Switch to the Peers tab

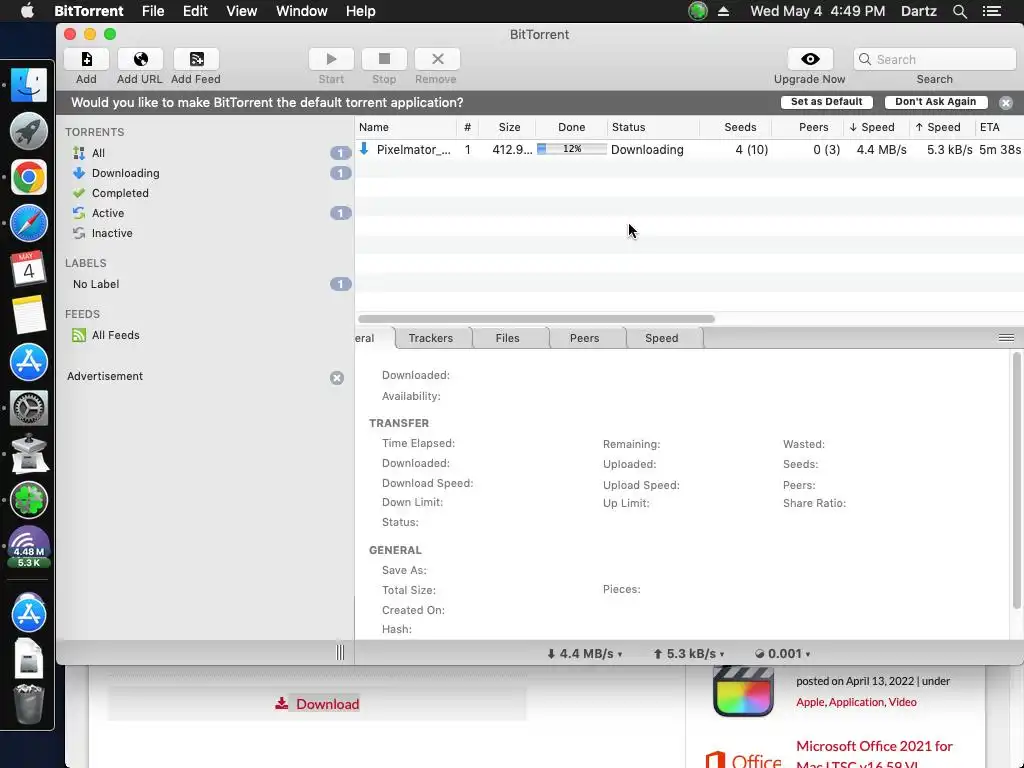(584, 338)
